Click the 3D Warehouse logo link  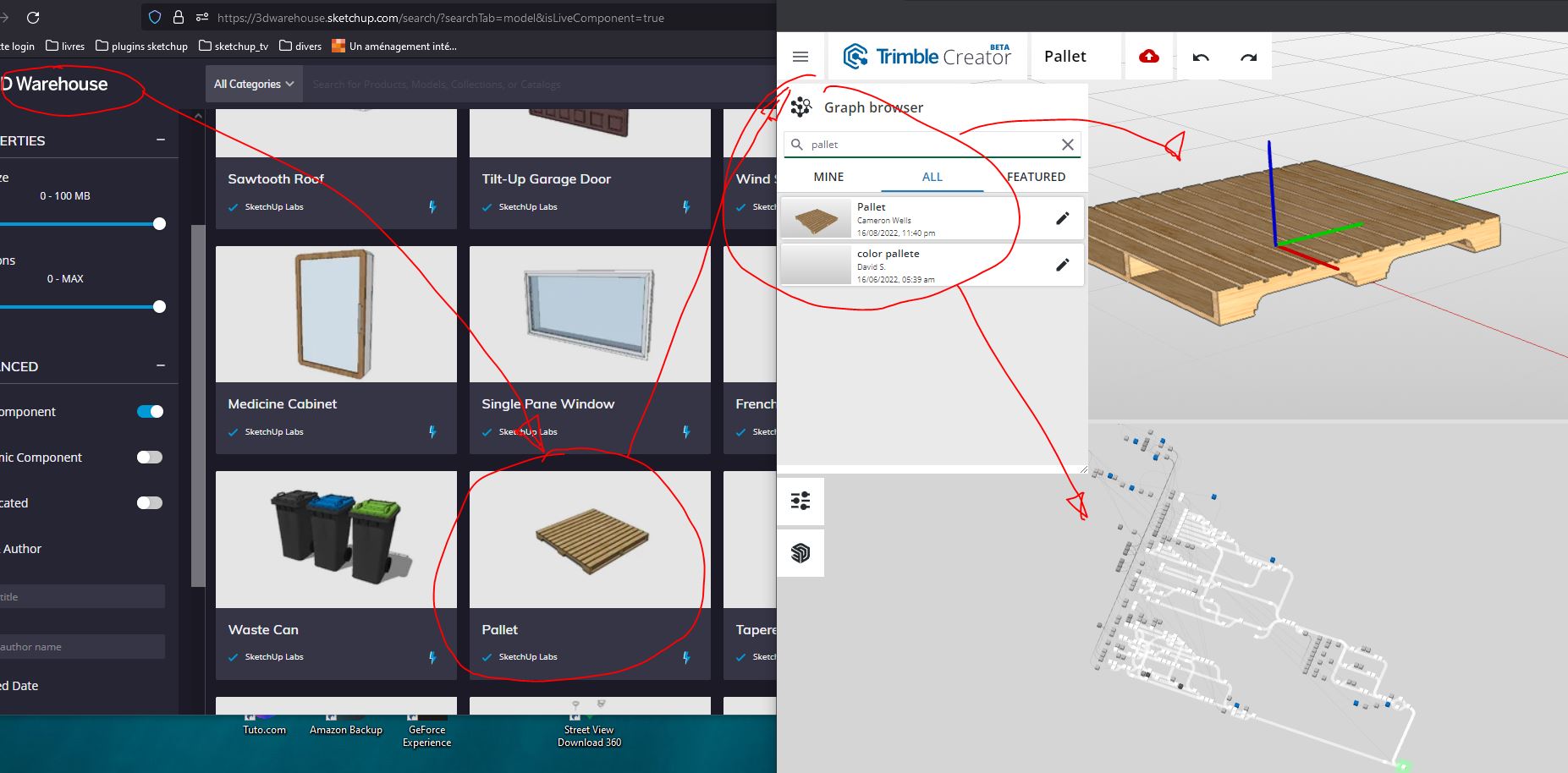[x=54, y=84]
